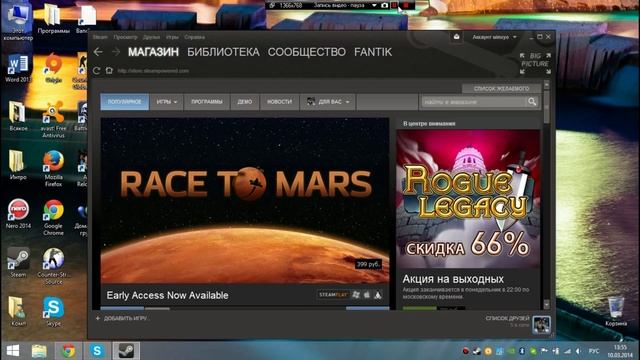
Task: Open the Steam menu
Action: pos(100,37)
